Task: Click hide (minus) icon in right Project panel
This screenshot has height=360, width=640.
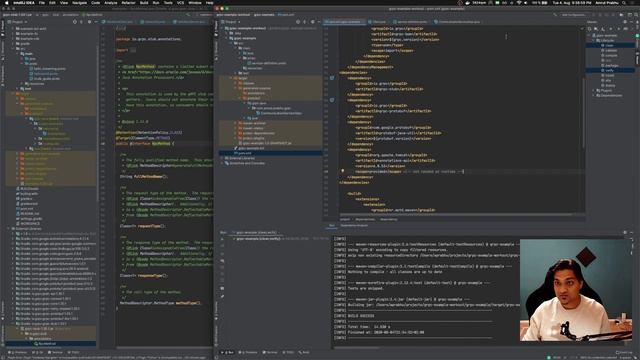Action: (319, 22)
